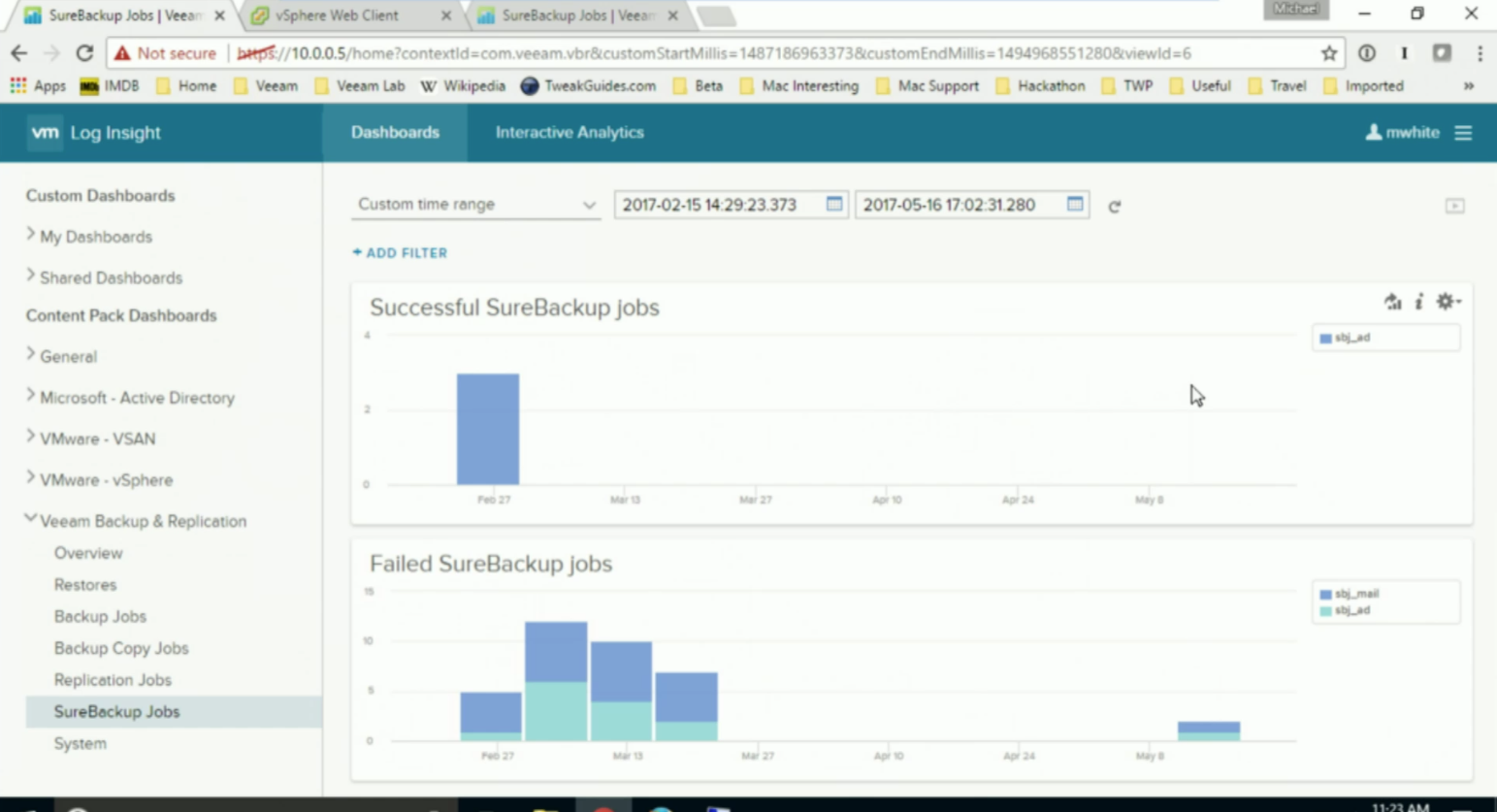Switch to the Interactive Analytics tab
Screen dimensions: 1497x812
click(x=570, y=133)
